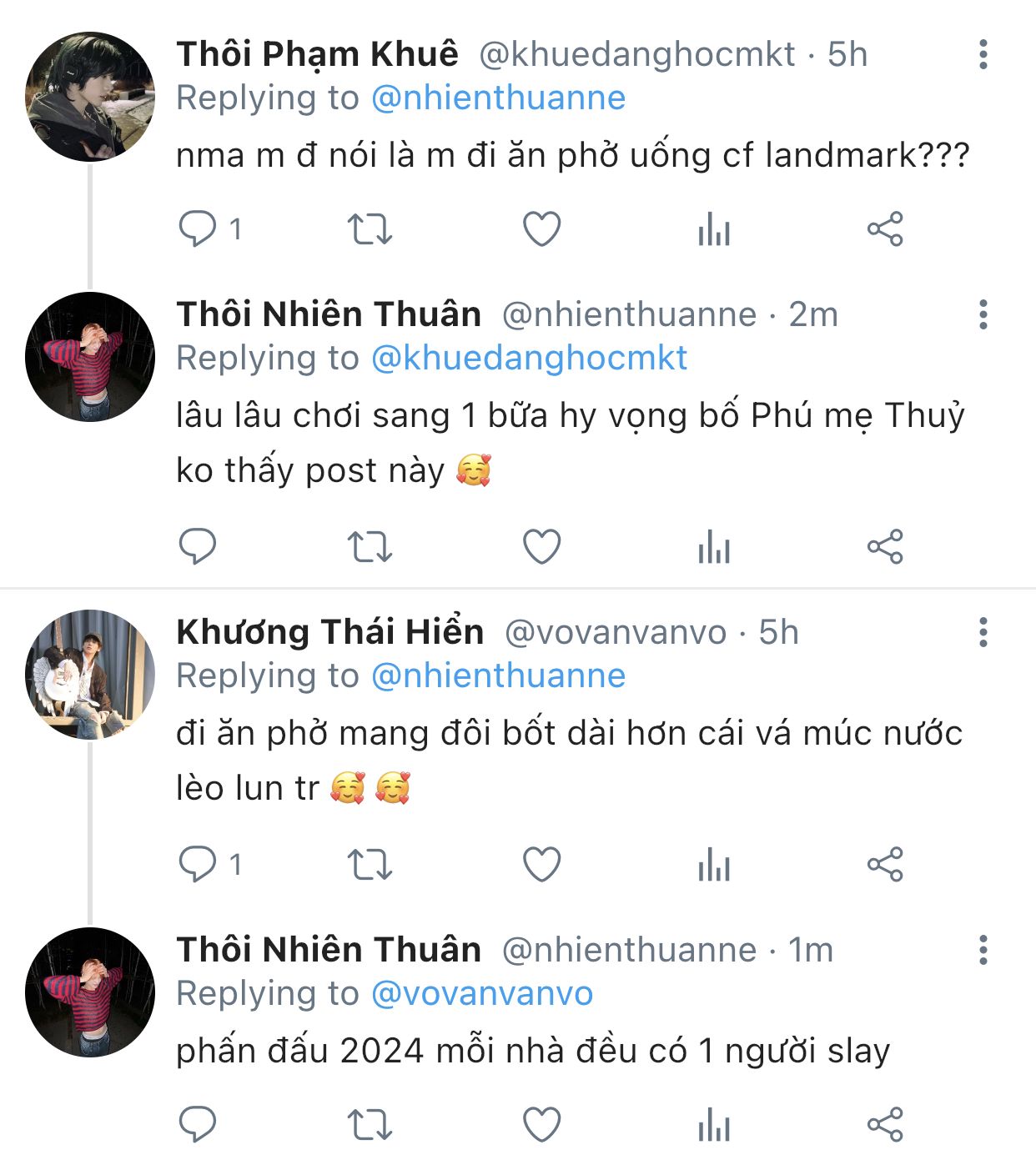Open more options on Thôi Phạm Khuê's tweet

coord(983,54)
